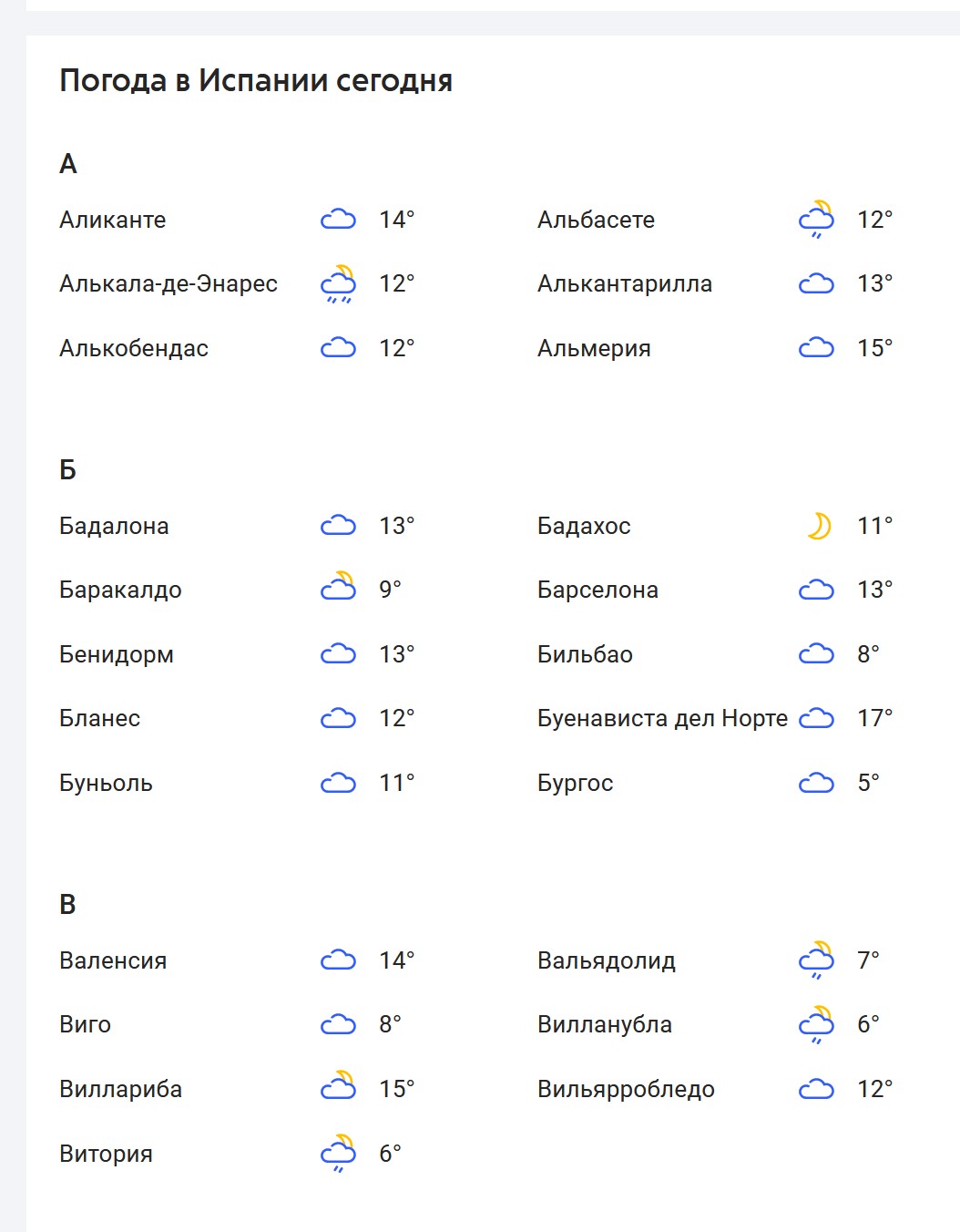Click the rain icon next to Вилланубла

[816, 1025]
